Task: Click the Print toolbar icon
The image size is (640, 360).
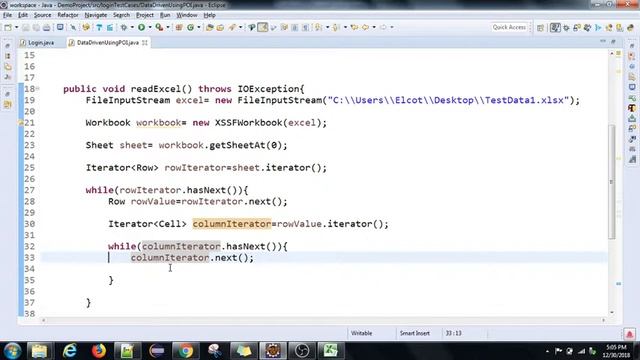Action: [x=47, y=27]
